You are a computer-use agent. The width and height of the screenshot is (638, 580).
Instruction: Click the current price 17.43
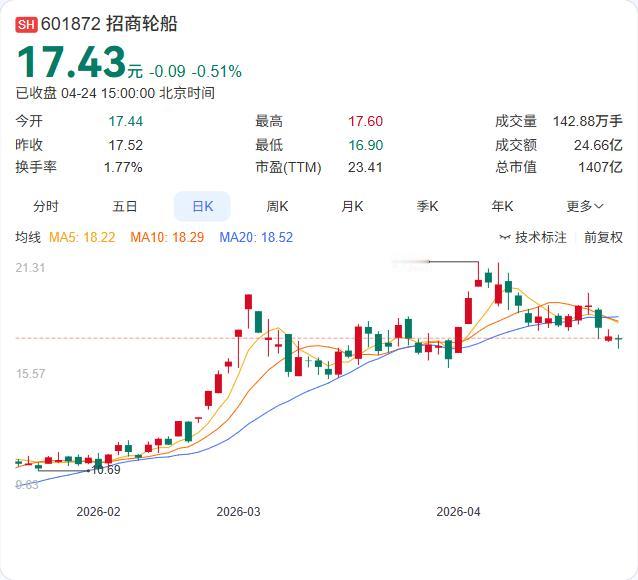(x=71, y=62)
